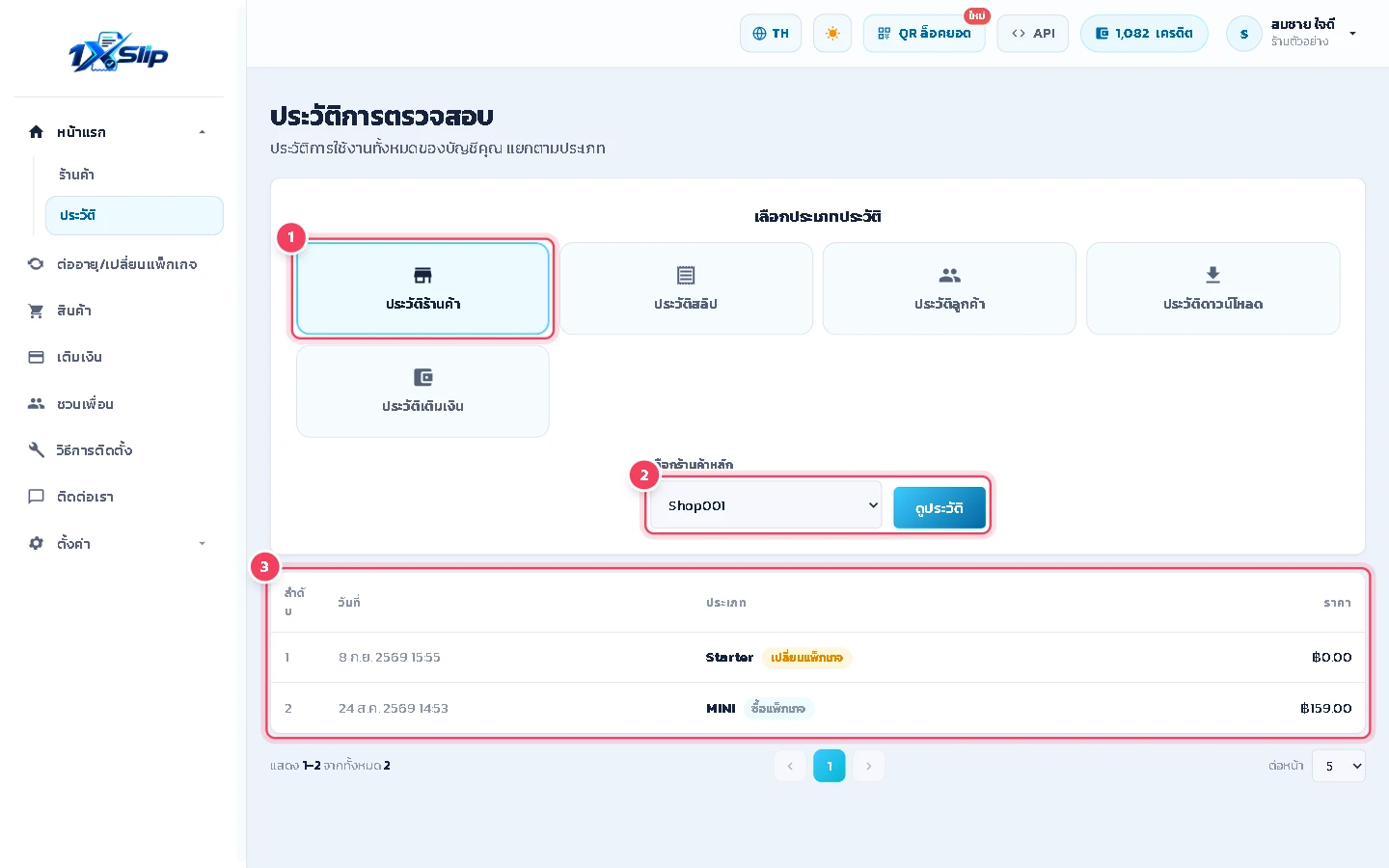Click the Starter package row text
The image size is (1389, 868).
pos(729,658)
